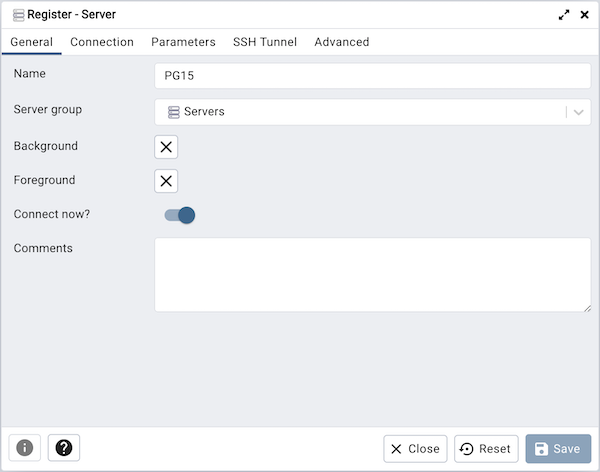Viewport: 600px width, 472px height.
Task: Click the Servers group icon in dropdown
Action: (174, 112)
